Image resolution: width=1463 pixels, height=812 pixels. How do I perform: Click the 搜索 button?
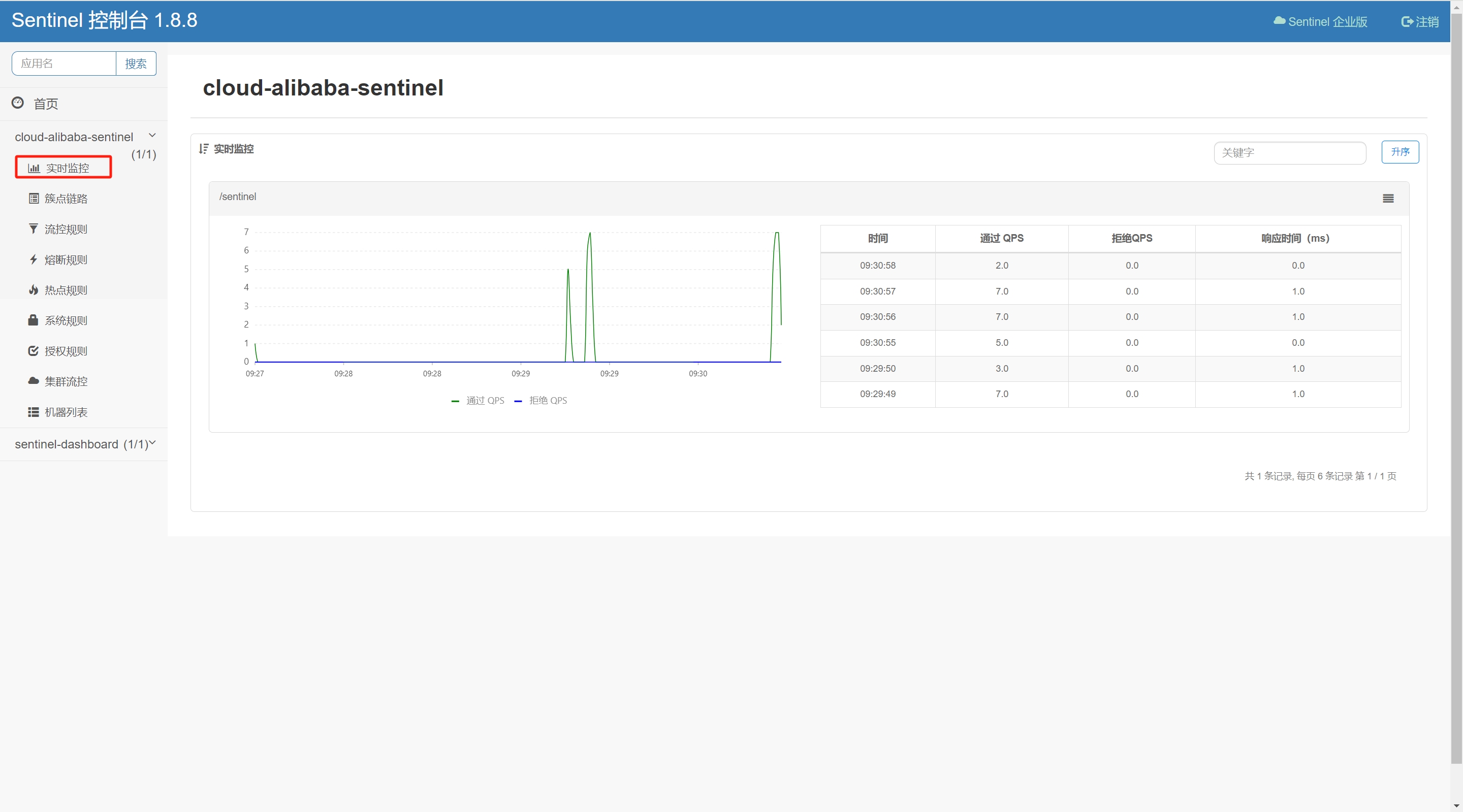point(136,63)
